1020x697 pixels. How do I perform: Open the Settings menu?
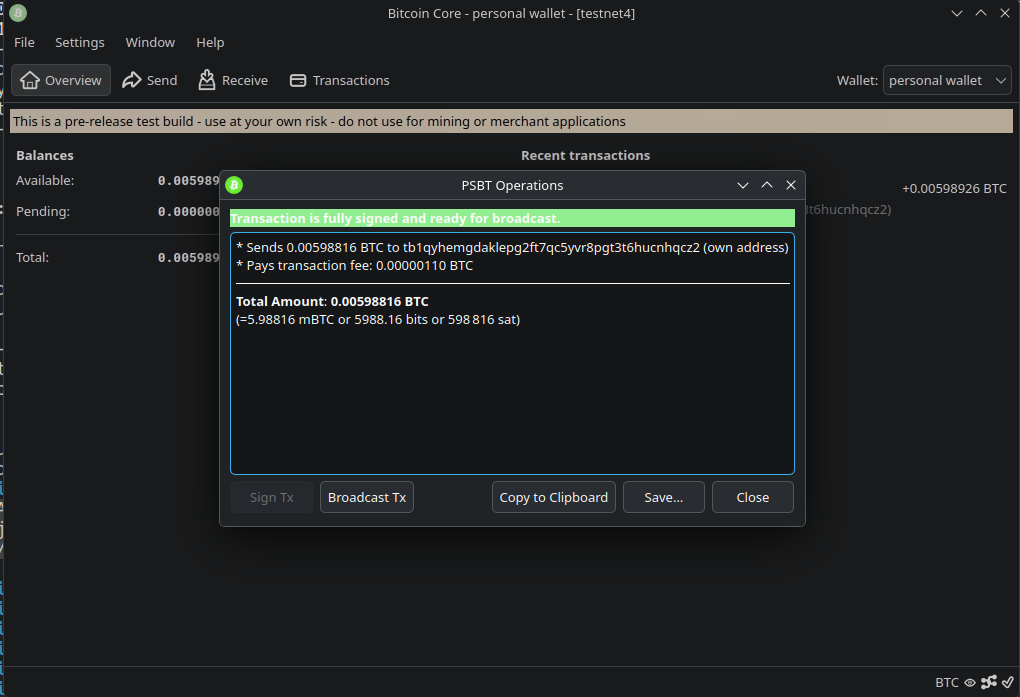click(79, 42)
